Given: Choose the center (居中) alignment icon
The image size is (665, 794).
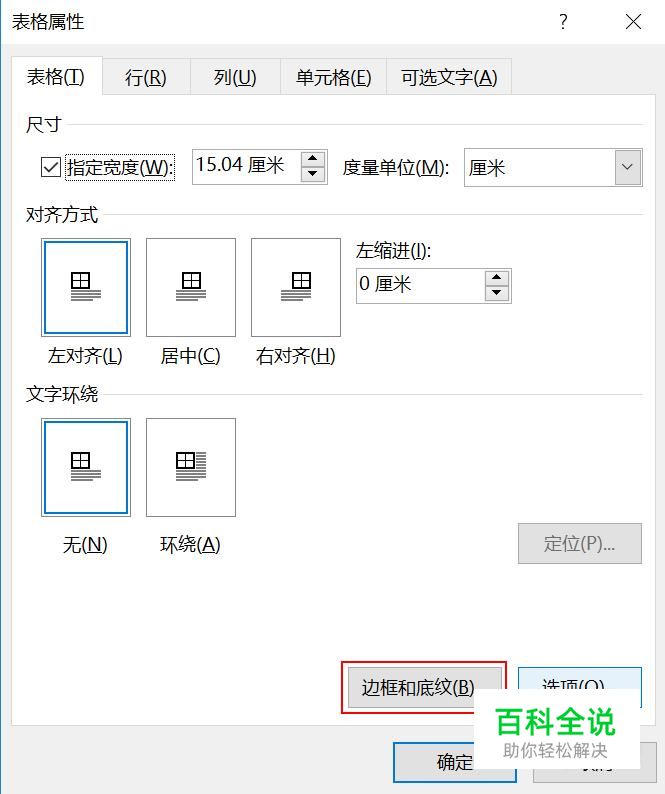Looking at the screenshot, I should point(191,287).
